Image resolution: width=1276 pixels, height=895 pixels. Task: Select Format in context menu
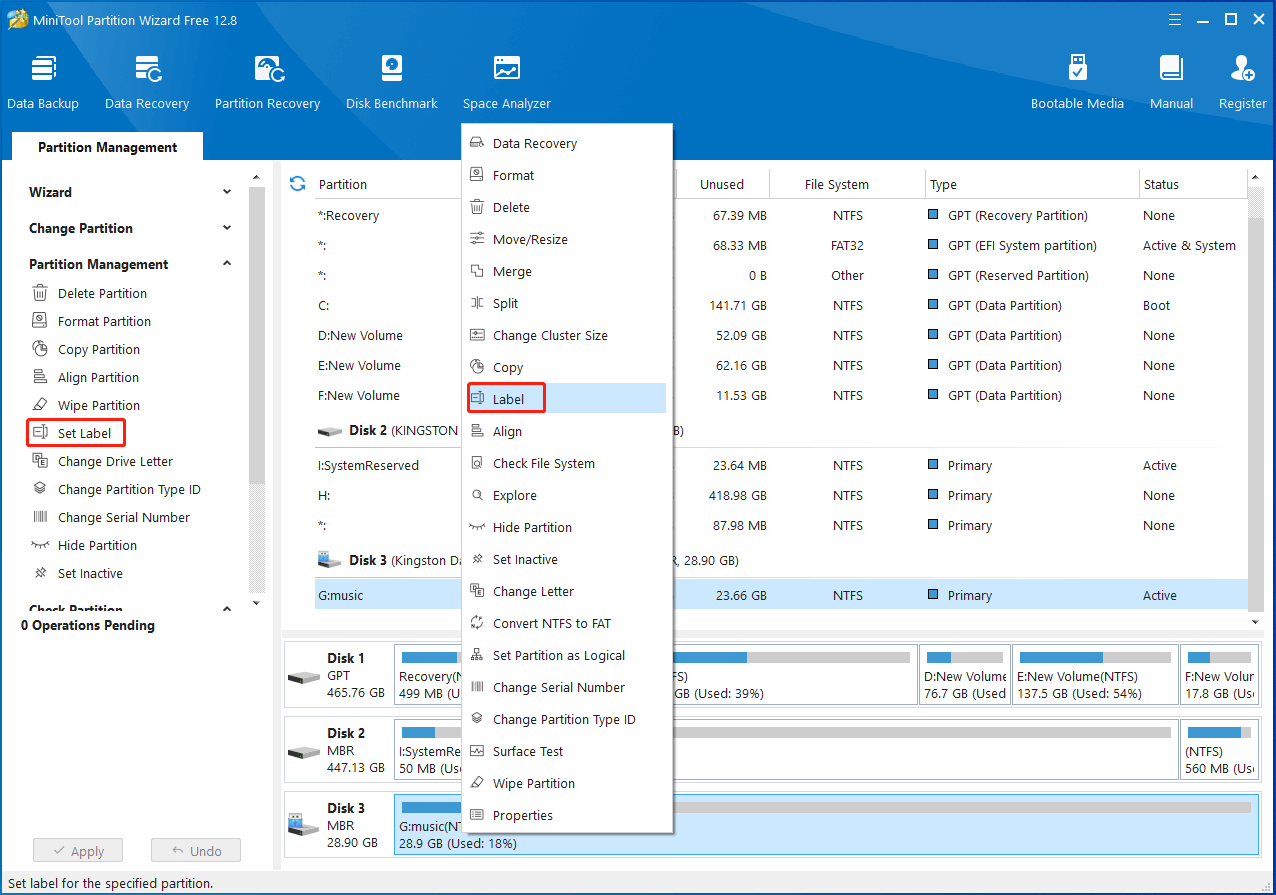pyautogui.click(x=566, y=175)
